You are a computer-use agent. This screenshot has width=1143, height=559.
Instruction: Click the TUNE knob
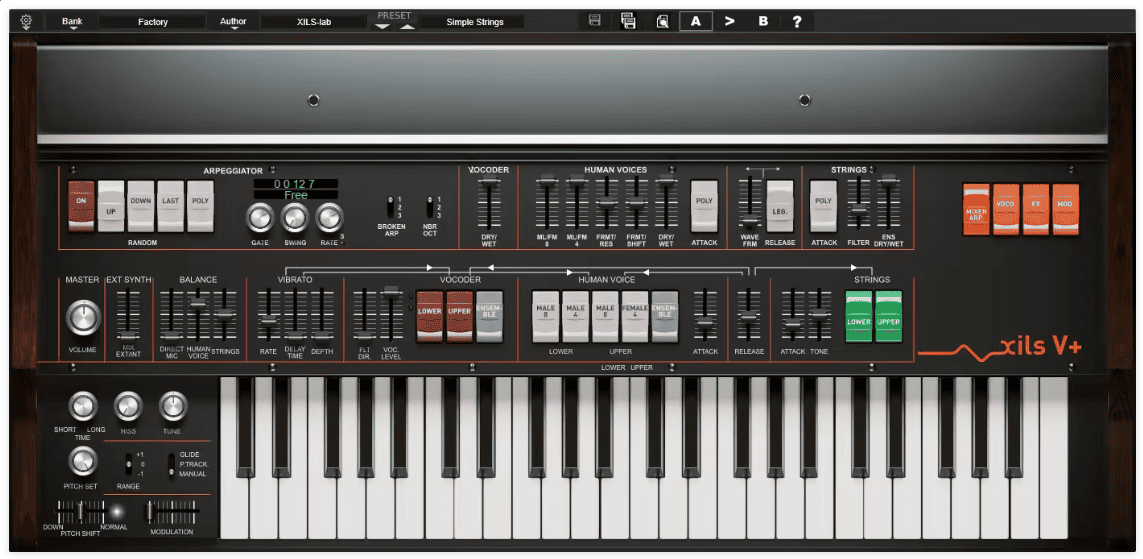point(173,406)
